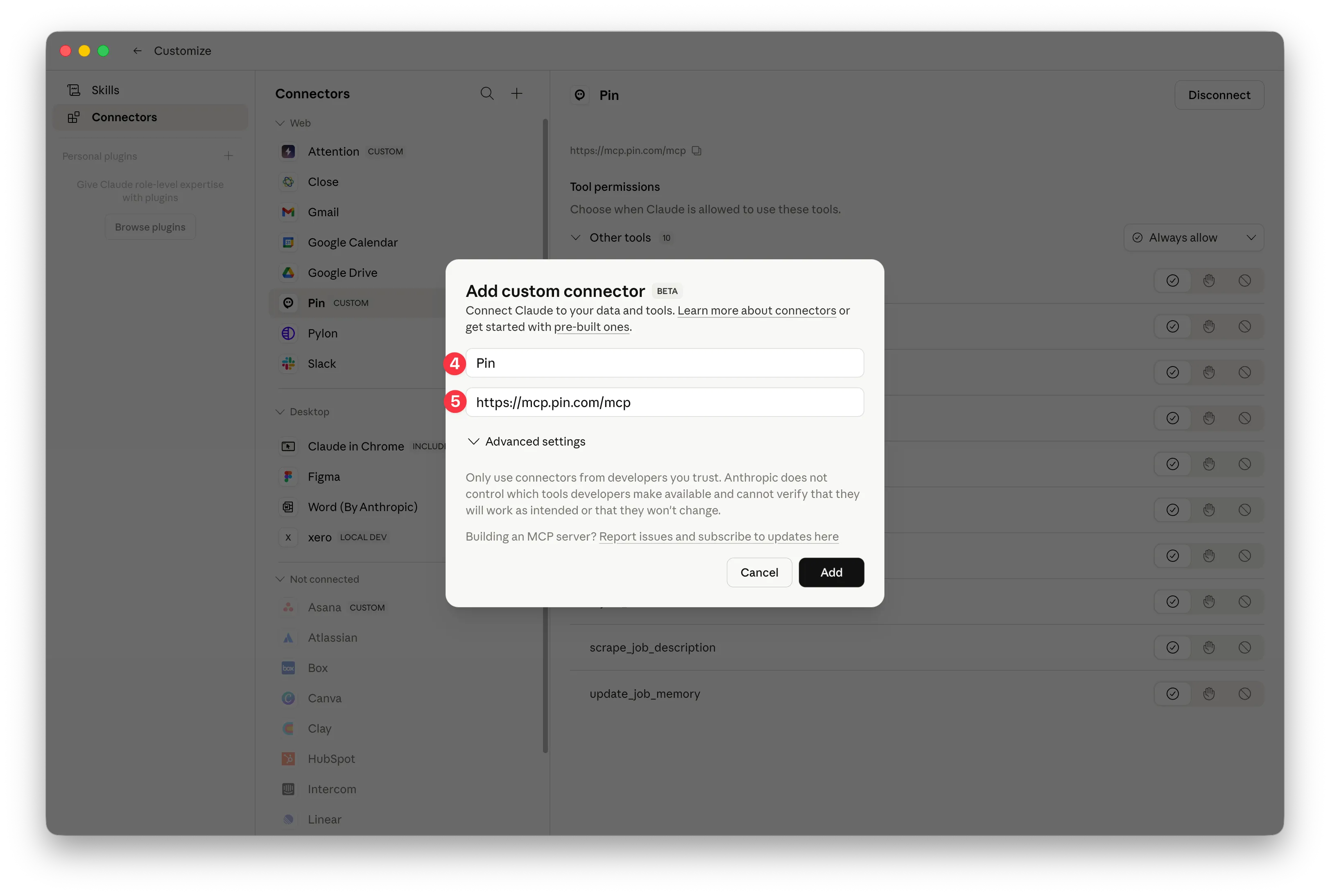Image resolution: width=1330 pixels, height=896 pixels.
Task: Click the https://mcp.pin.com/mcp text in Pin details
Action: [627, 150]
